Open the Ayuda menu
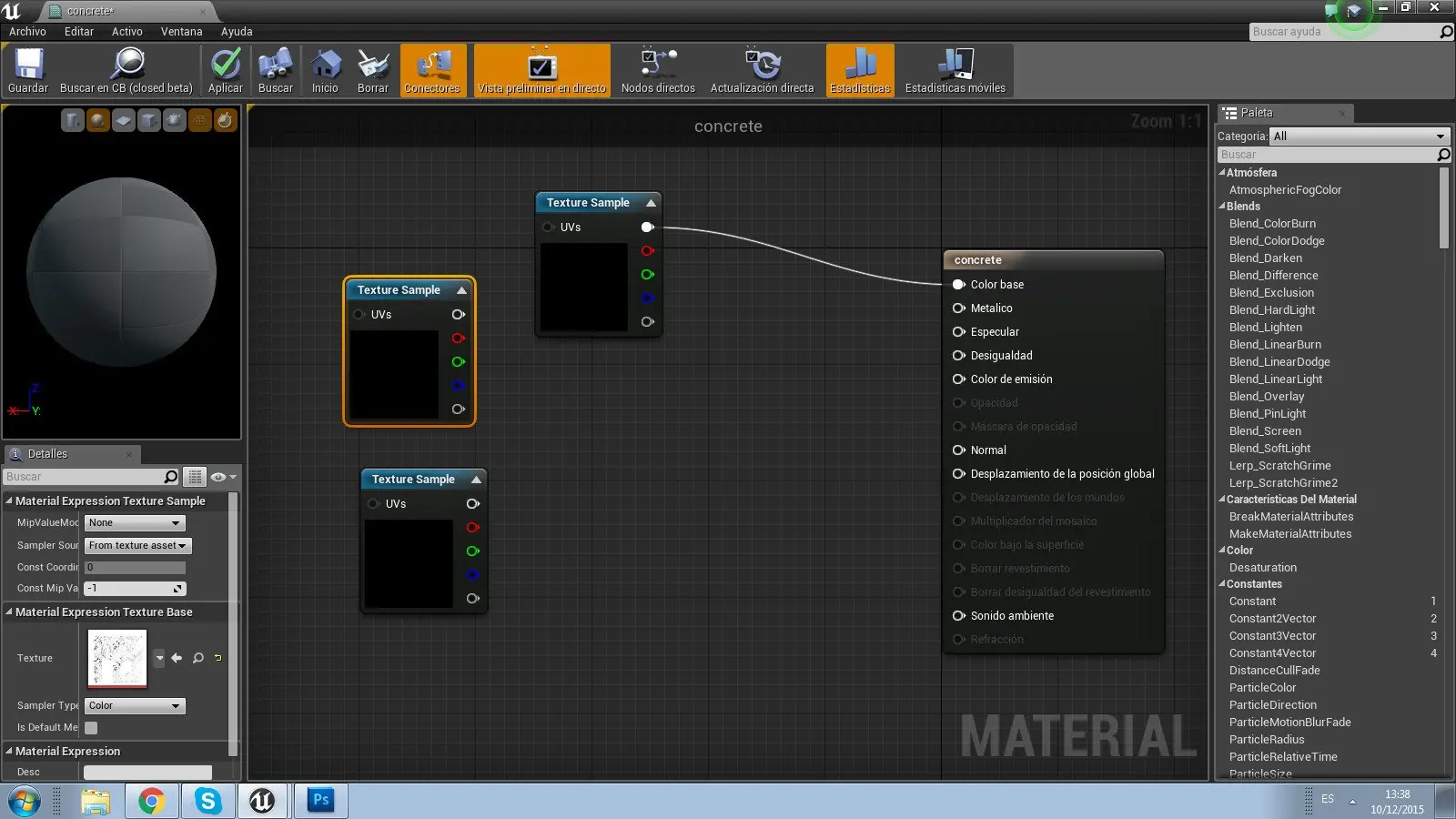1456x819 pixels. 237,32
